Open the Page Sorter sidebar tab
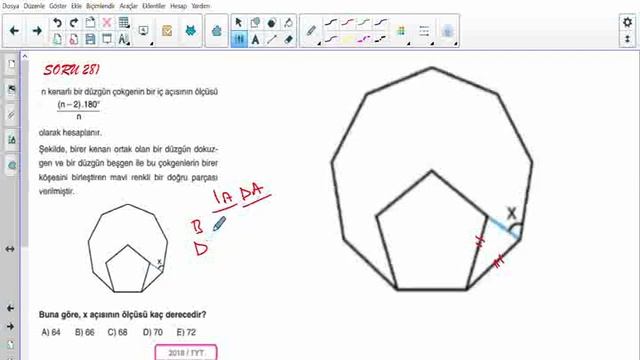This screenshot has height=360, width=640. pos(11,65)
